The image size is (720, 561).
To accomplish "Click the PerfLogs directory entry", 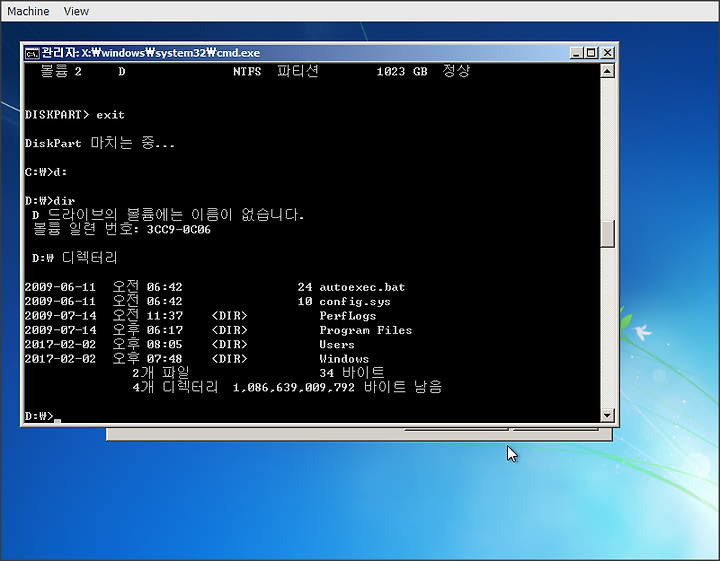I will [348, 316].
